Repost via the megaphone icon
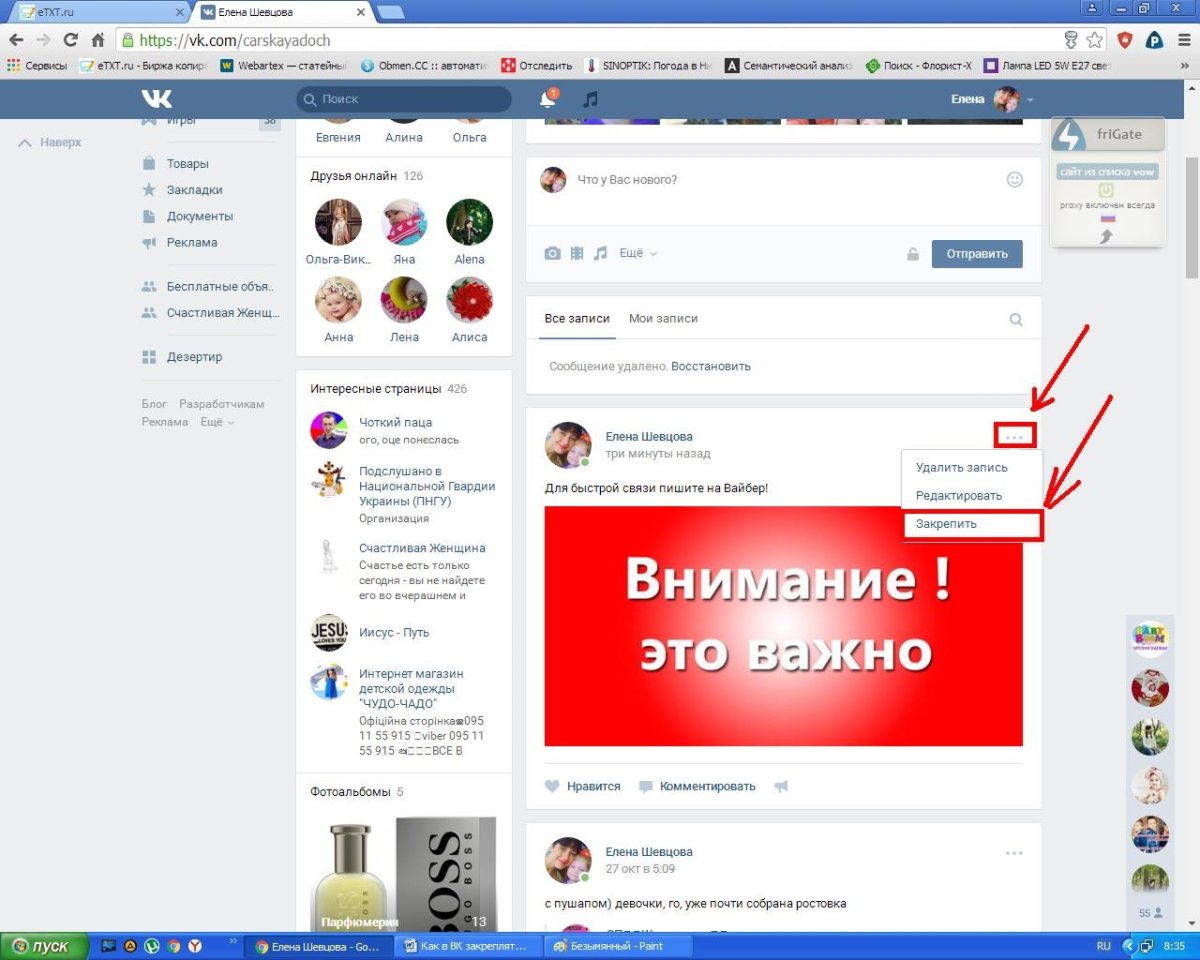This screenshot has height=960, width=1200. point(780,786)
